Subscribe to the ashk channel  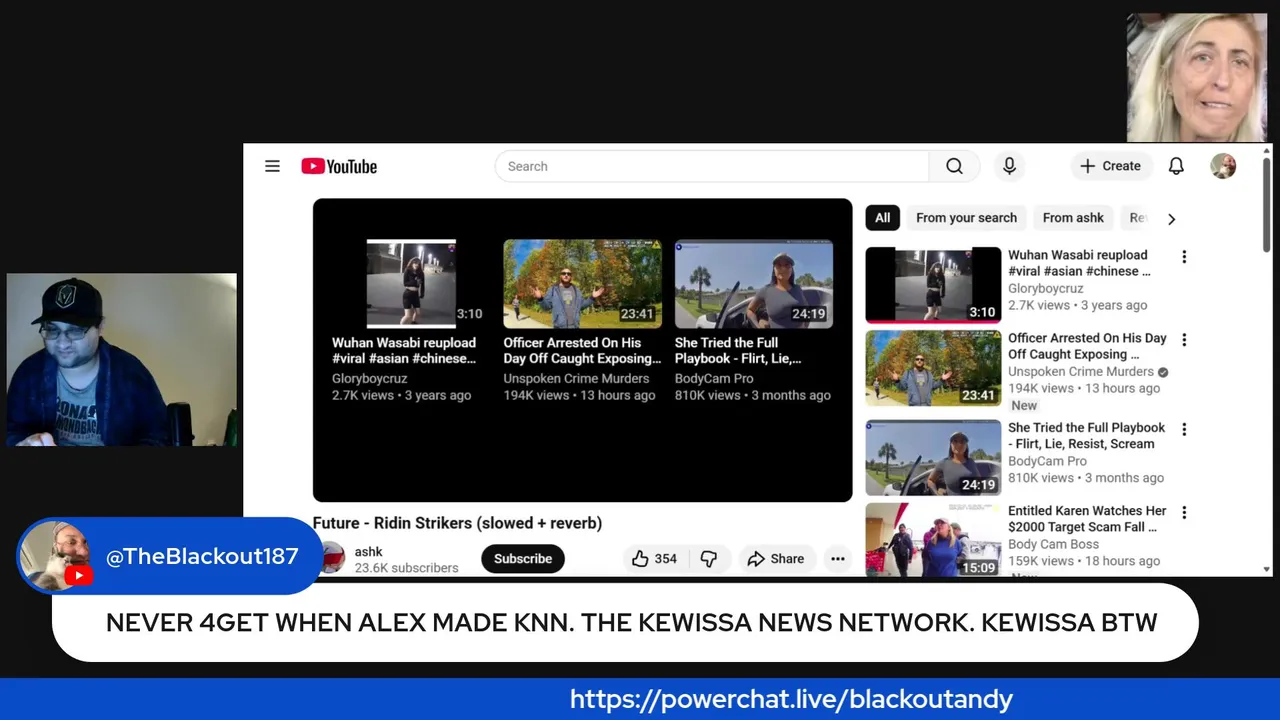[x=523, y=558]
